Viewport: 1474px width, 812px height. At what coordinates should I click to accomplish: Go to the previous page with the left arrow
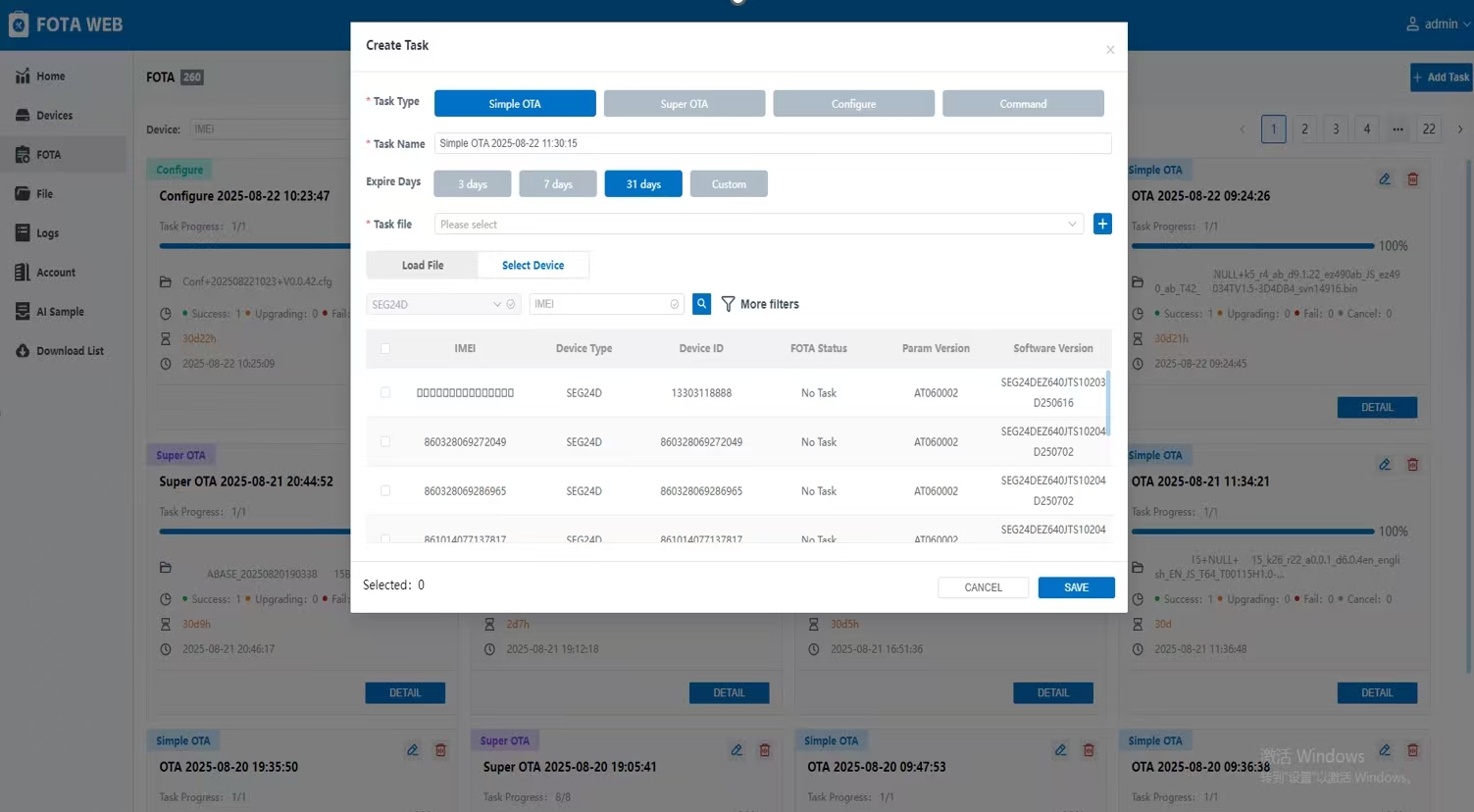1243,128
